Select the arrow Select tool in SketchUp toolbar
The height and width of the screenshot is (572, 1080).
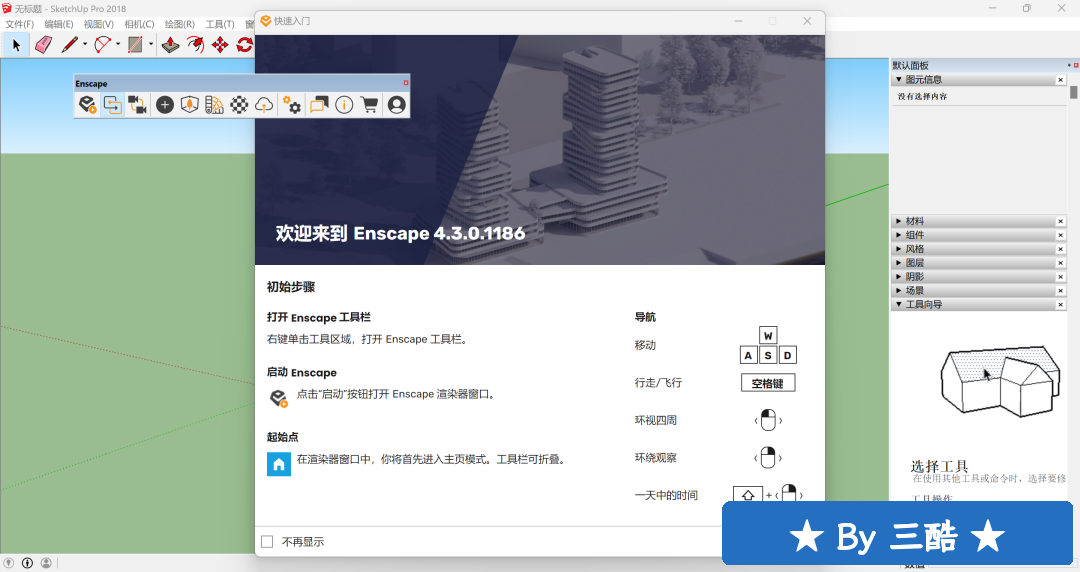[17, 45]
